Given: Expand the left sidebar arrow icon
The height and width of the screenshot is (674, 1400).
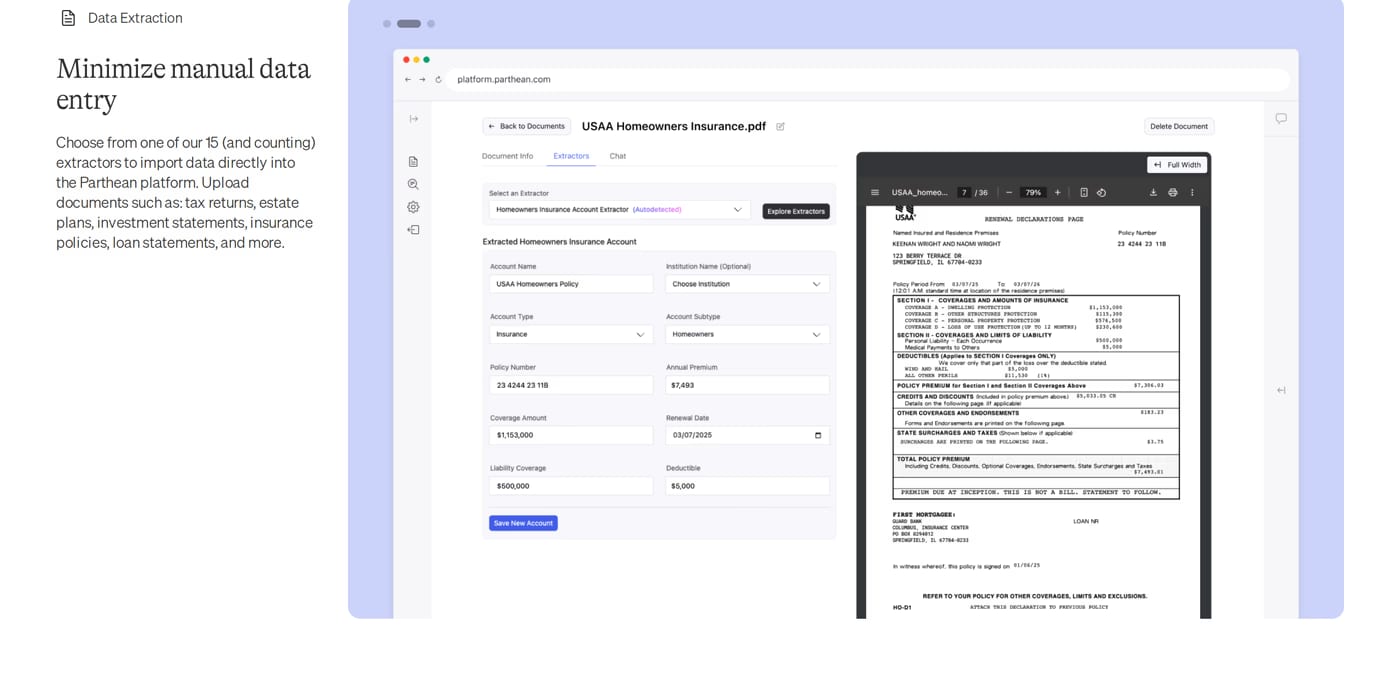Looking at the screenshot, I should click(x=413, y=119).
